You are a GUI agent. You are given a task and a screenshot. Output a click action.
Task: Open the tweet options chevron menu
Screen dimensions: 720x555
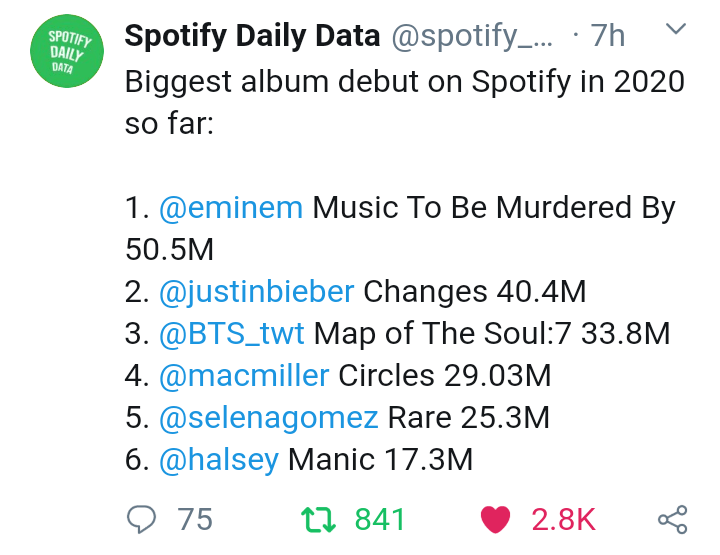676,33
